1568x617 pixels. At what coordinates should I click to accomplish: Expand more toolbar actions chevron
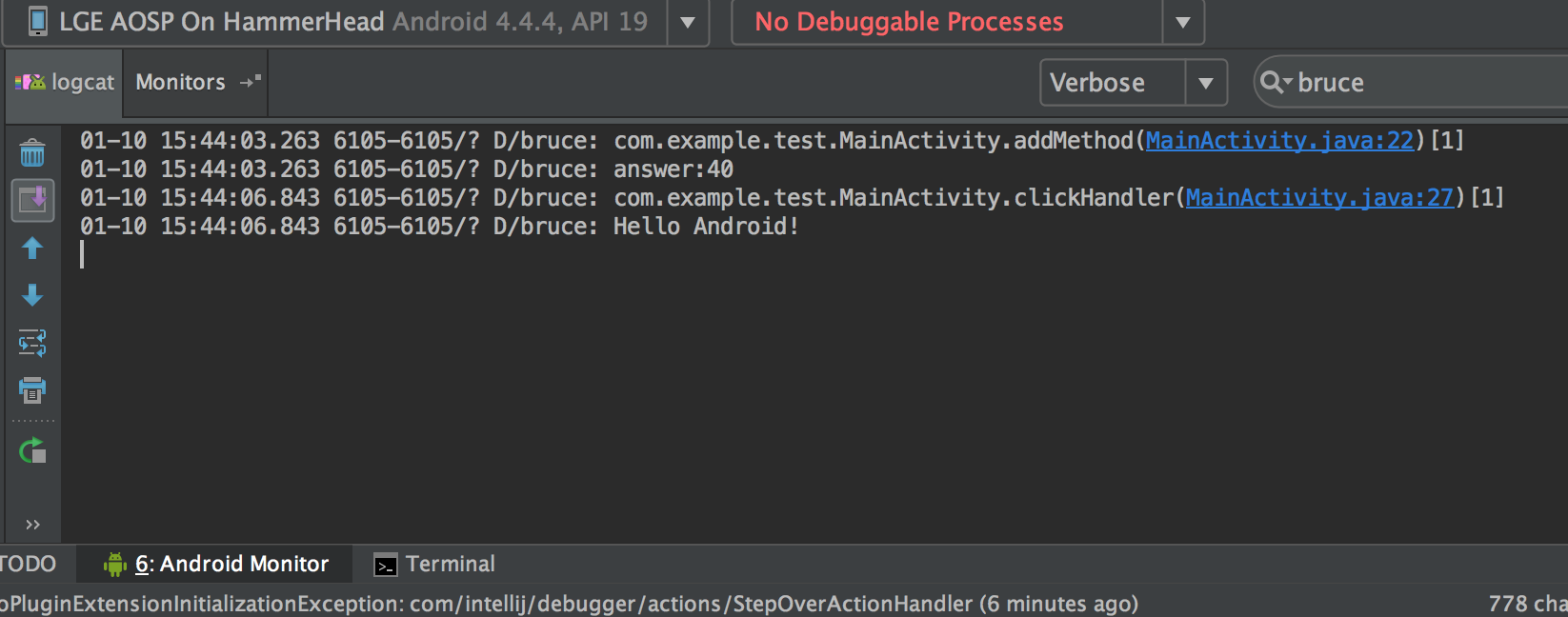click(x=32, y=525)
